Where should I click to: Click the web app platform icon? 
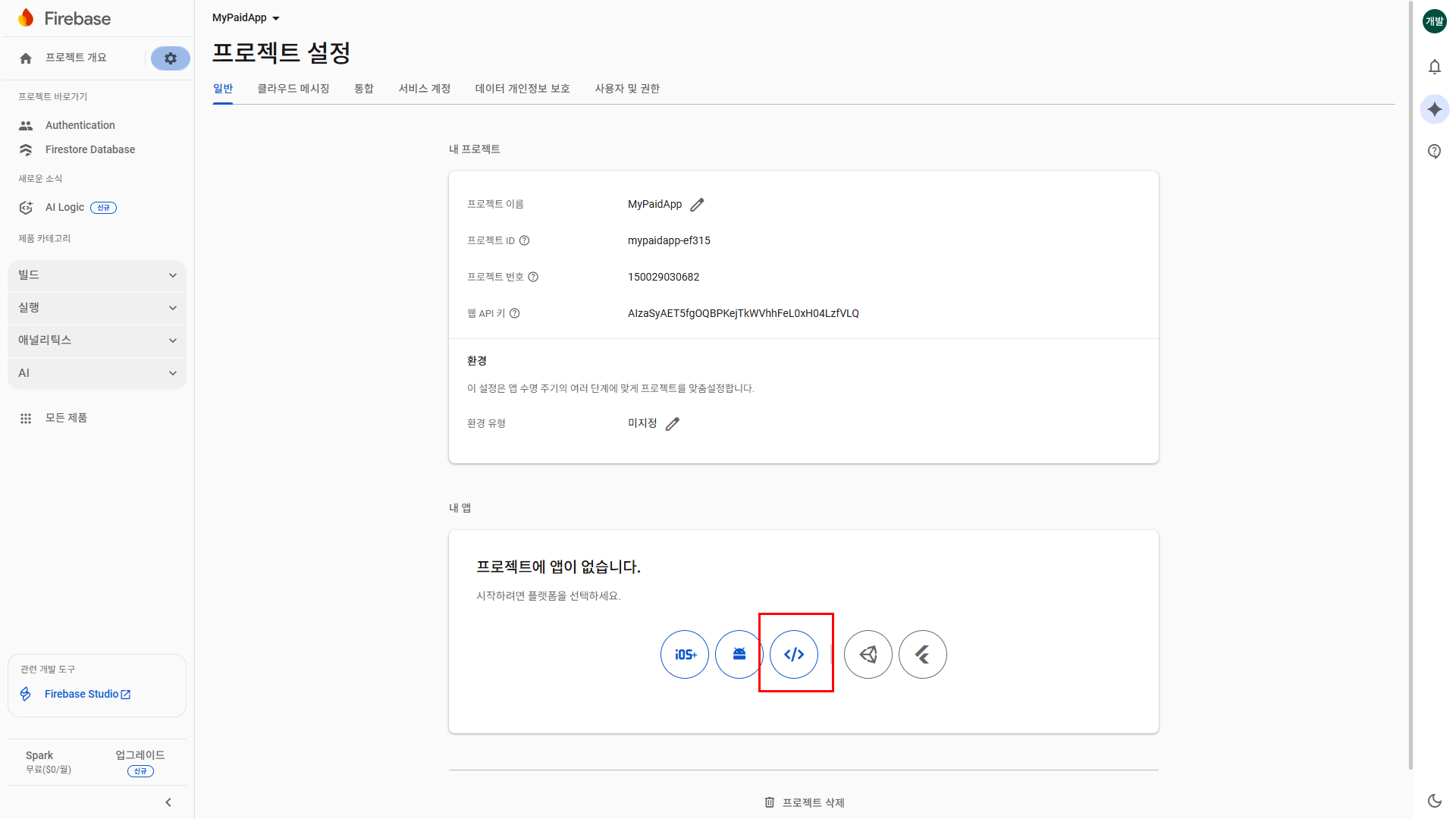click(793, 654)
